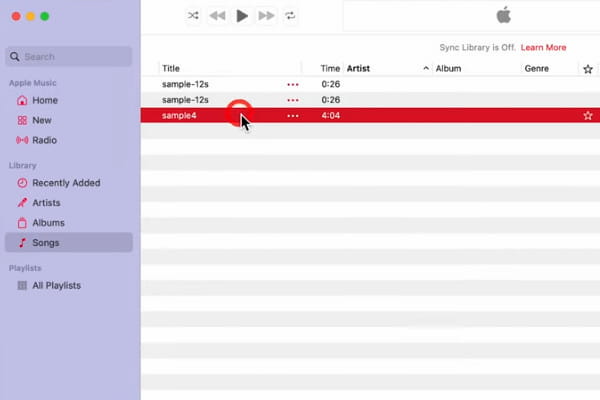Click the All Playlists grid icon
600x400 pixels.
tap(22, 286)
